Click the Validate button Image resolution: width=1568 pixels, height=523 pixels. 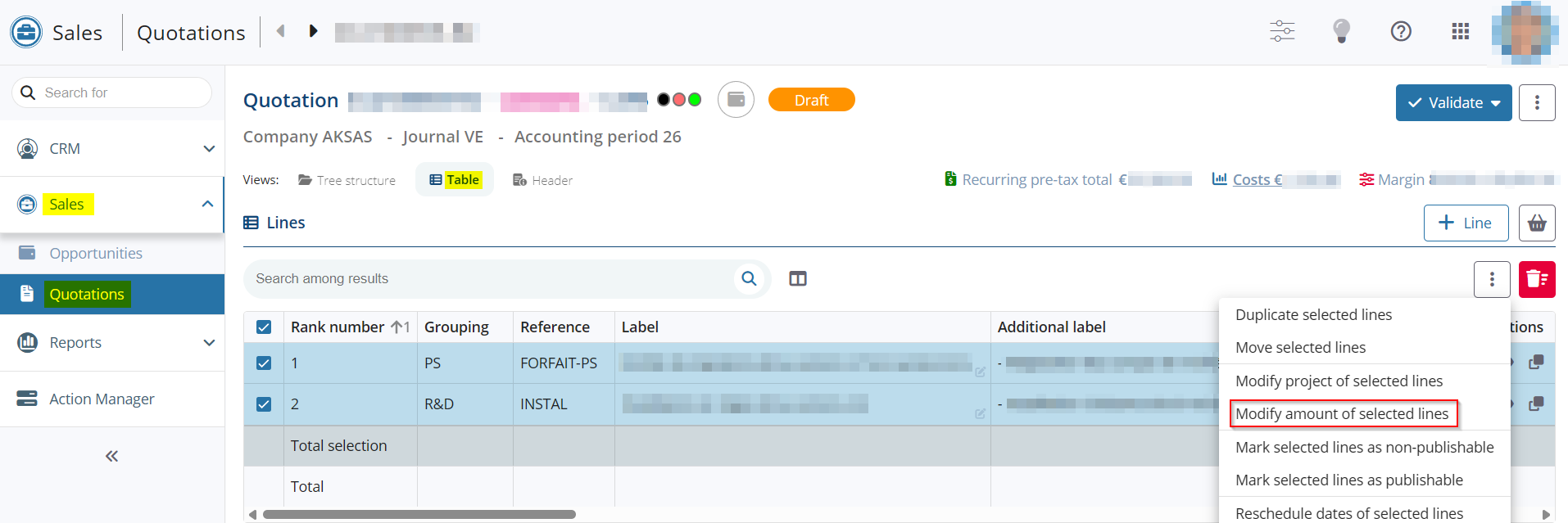1446,103
